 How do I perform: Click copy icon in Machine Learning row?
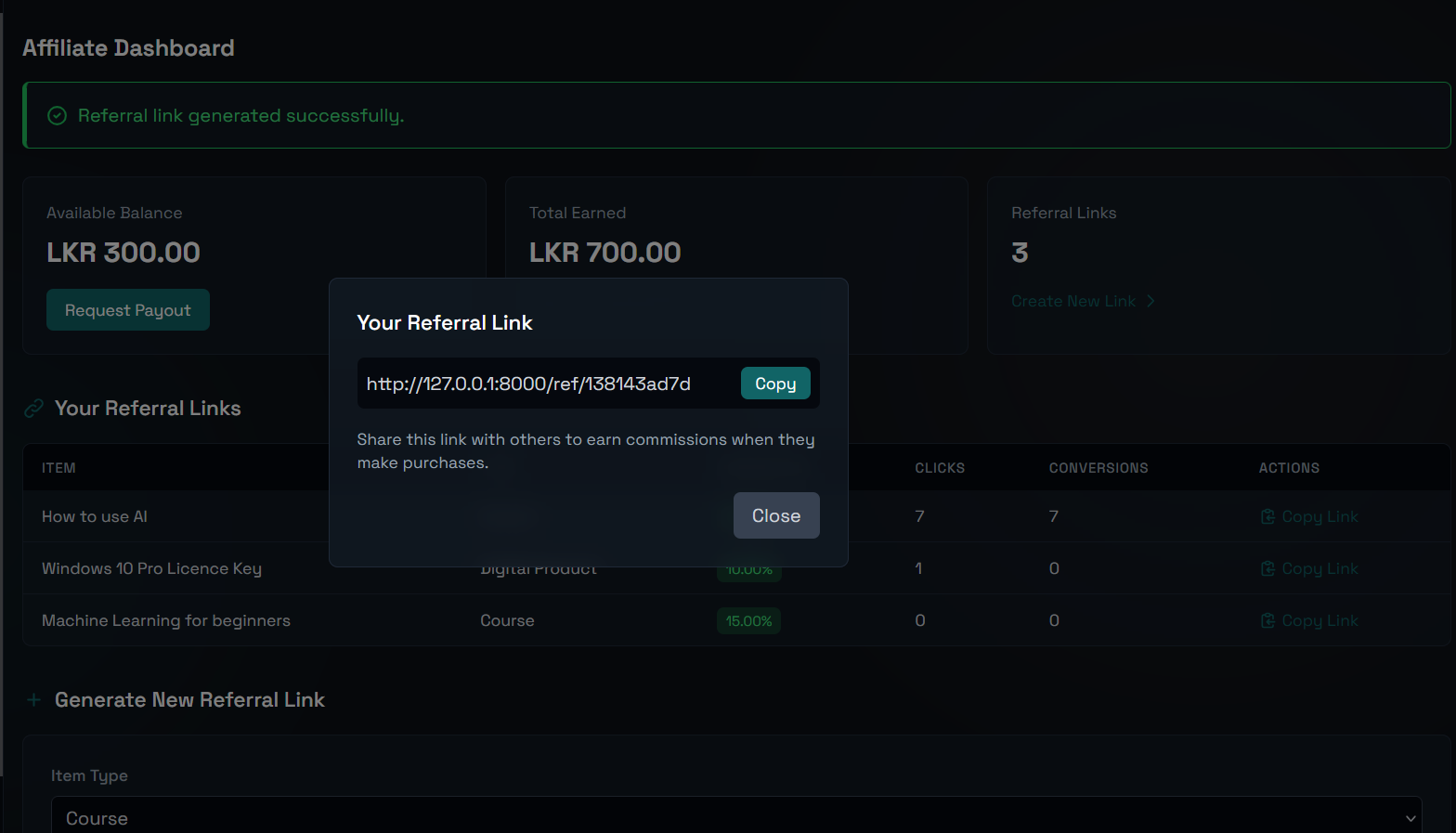[1267, 620]
